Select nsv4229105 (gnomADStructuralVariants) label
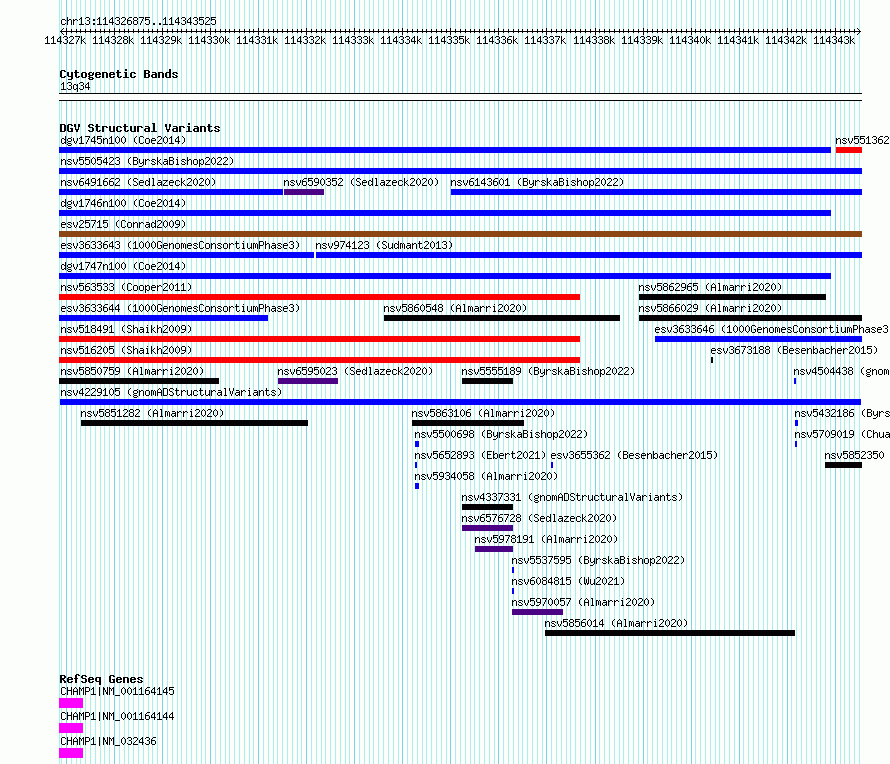The width and height of the screenshot is (890, 764). tap(171, 392)
